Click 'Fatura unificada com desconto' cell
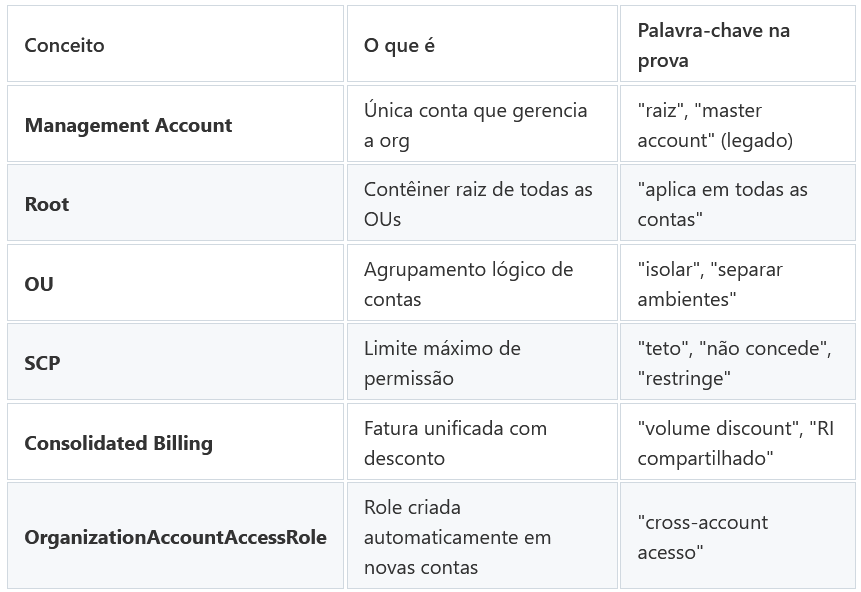 pyautogui.click(x=482, y=442)
